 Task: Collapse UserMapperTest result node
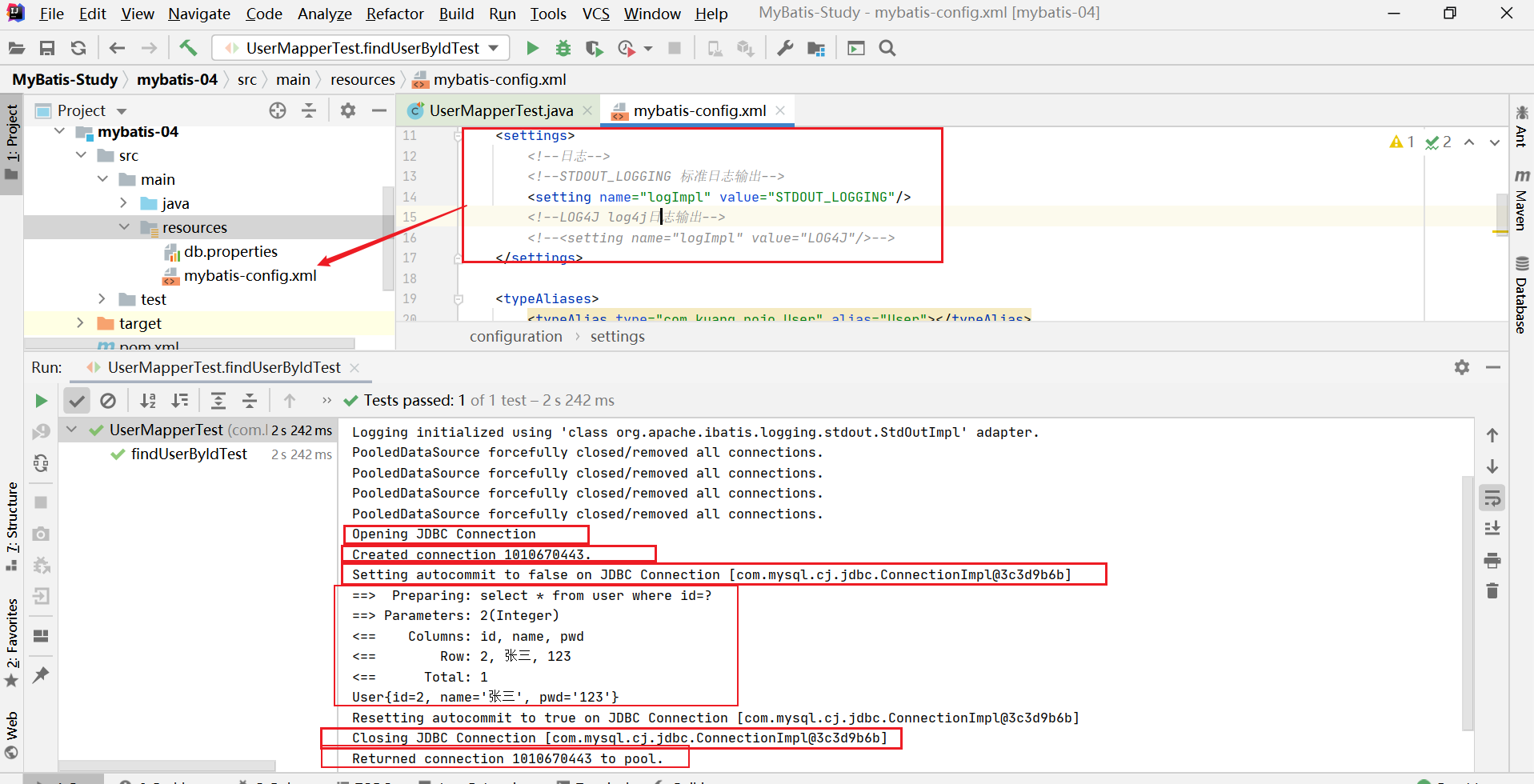72,430
